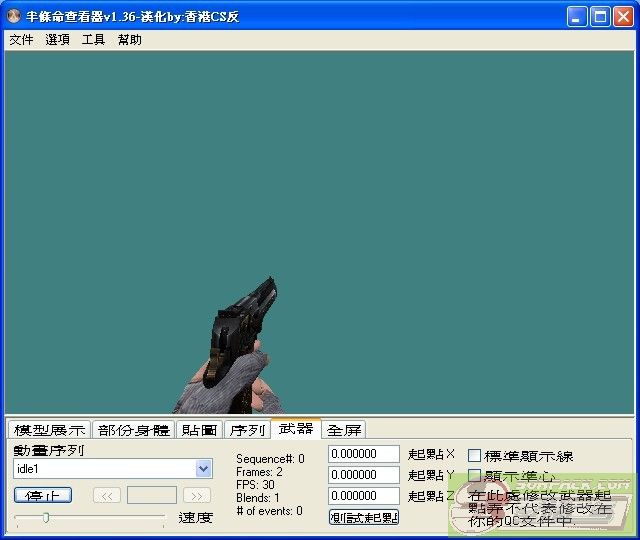Click the 測試起點 test origin button
The image size is (640, 540).
pyautogui.click(x=364, y=518)
